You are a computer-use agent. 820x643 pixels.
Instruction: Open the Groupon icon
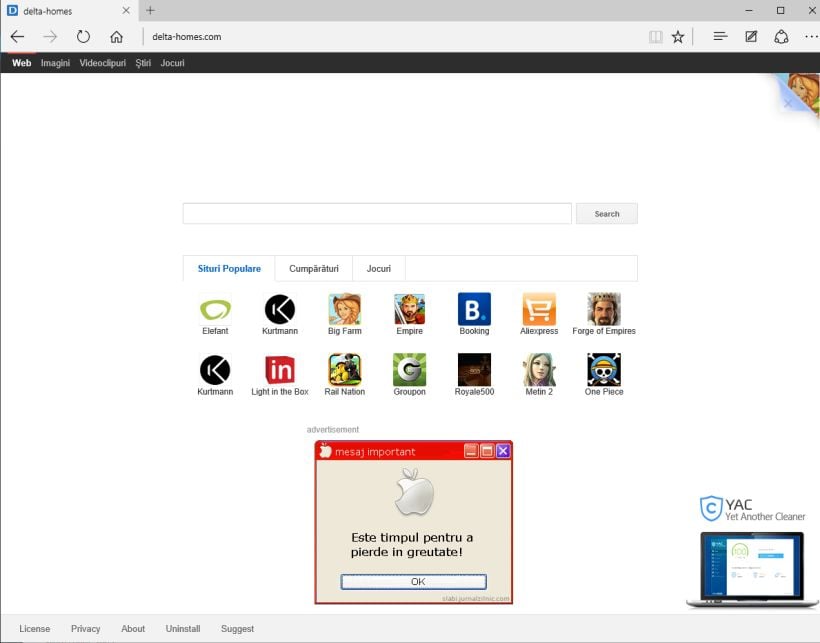click(x=409, y=370)
